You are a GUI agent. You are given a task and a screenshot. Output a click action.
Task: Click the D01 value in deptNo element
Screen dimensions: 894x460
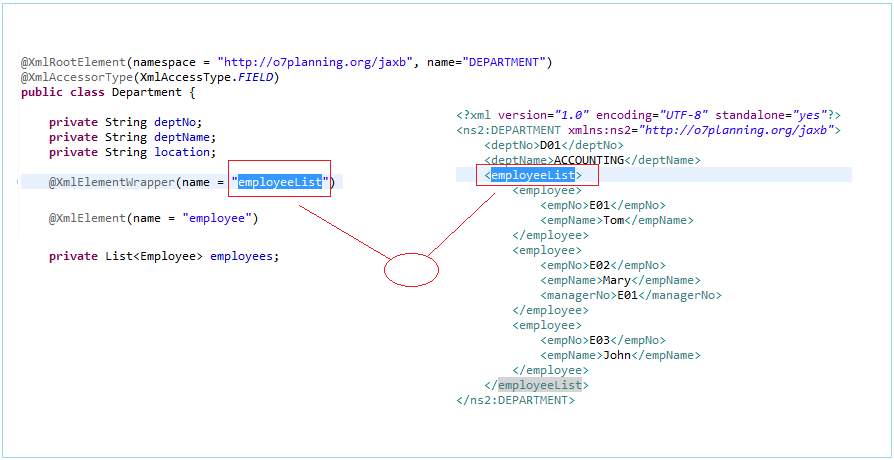[x=550, y=145]
